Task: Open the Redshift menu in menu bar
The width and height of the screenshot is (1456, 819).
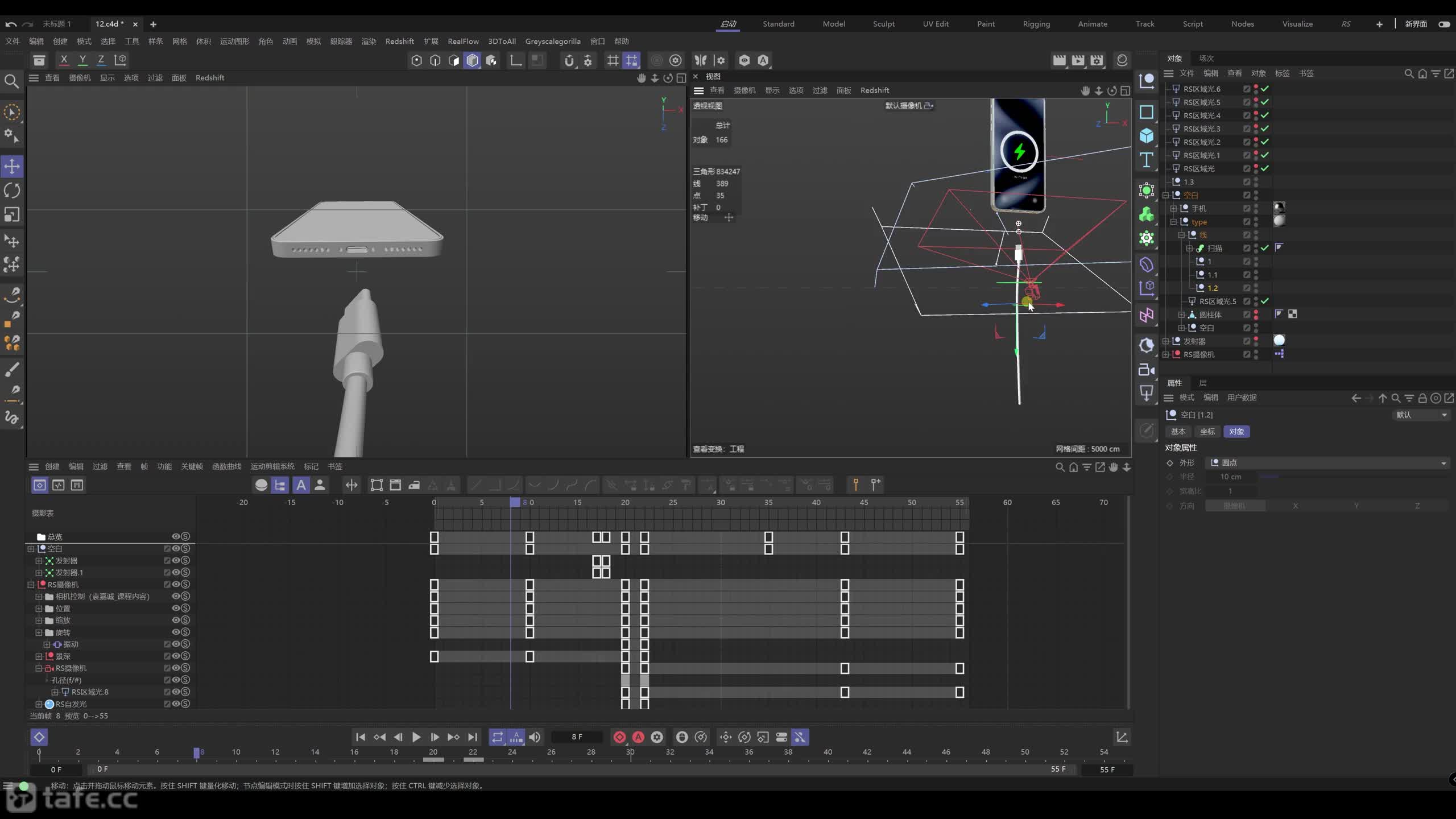Action: coord(399,42)
